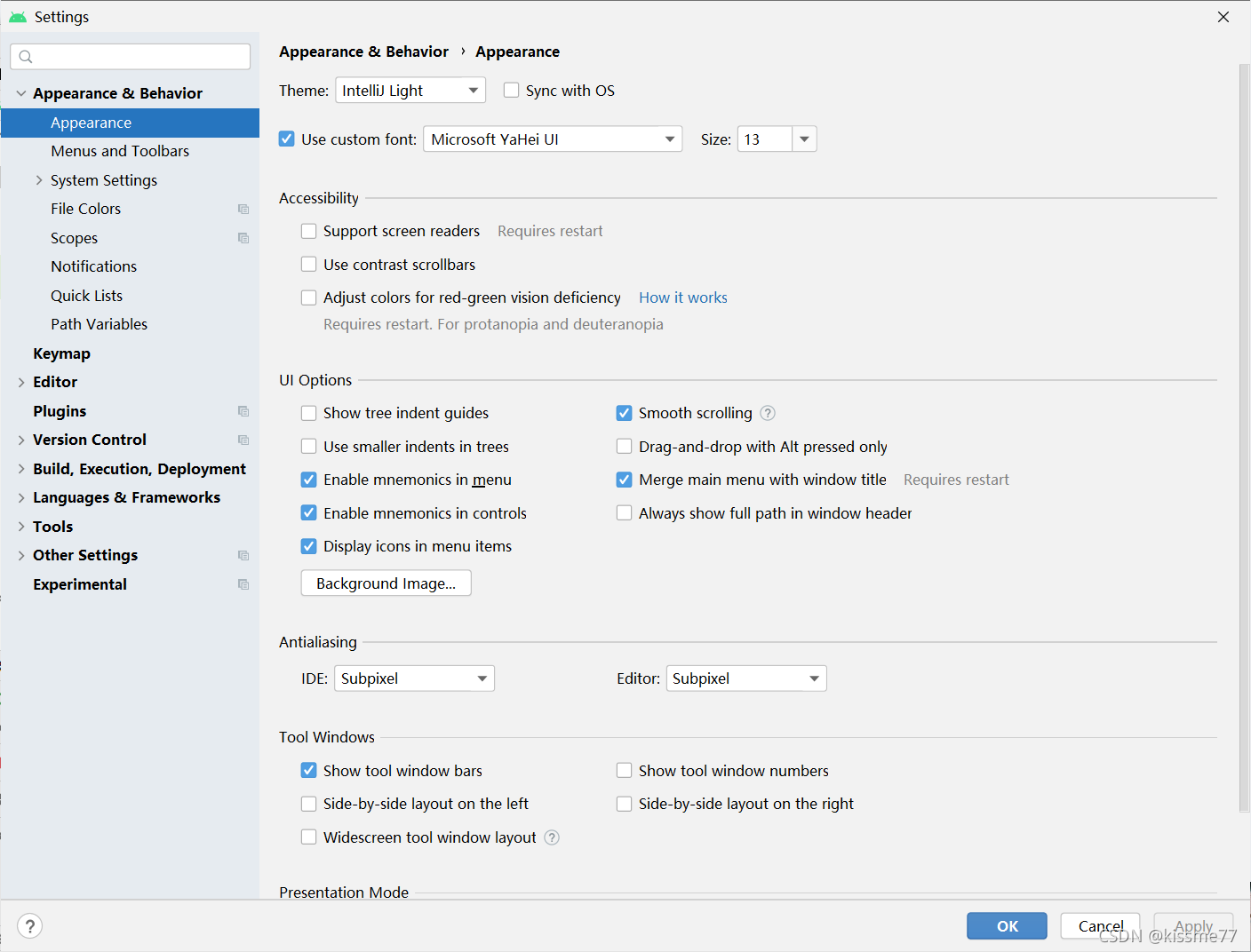The height and width of the screenshot is (952, 1251).
Task: Close the Settings dialog
Action: click(1223, 17)
